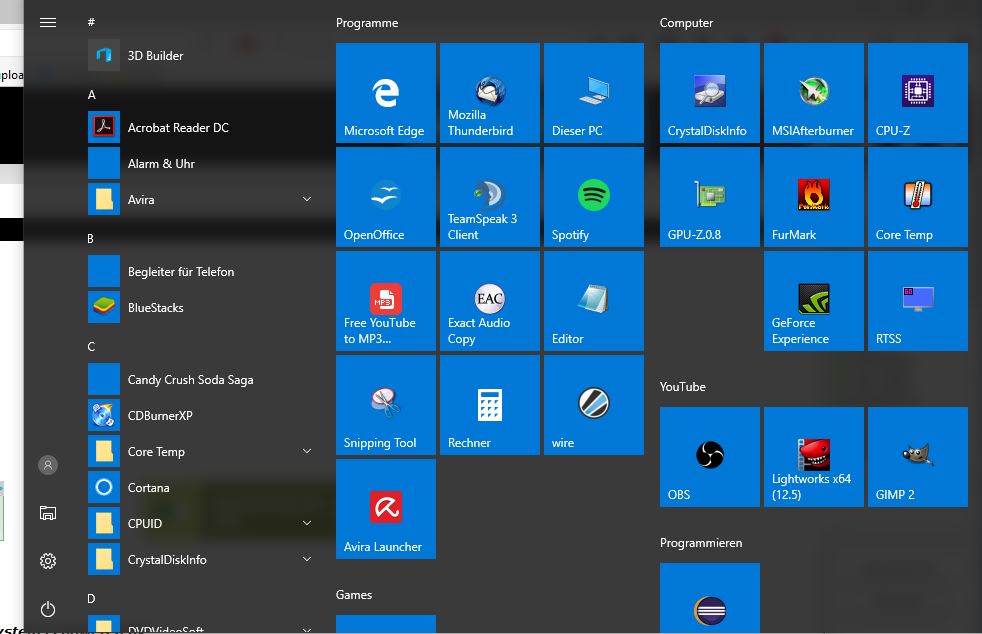The height and width of the screenshot is (634, 982).
Task: Launch the Snipping Tool tile
Action: tap(386, 405)
